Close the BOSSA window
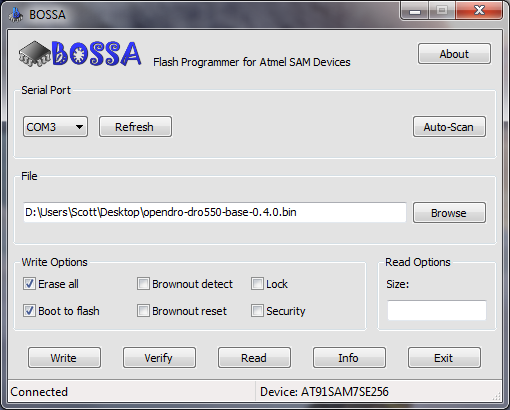 [479, 11]
